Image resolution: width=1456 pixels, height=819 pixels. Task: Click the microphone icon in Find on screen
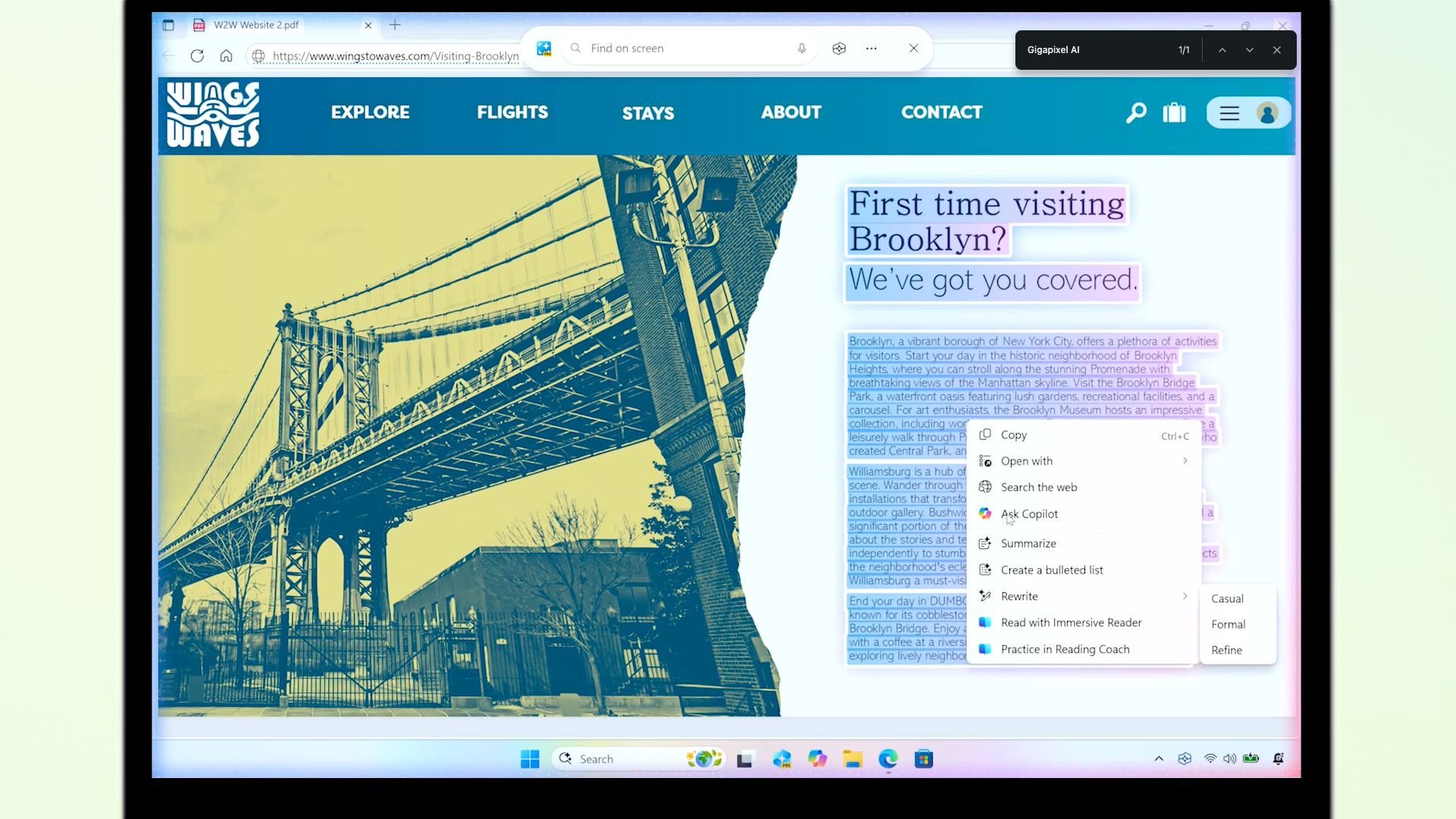coord(802,49)
